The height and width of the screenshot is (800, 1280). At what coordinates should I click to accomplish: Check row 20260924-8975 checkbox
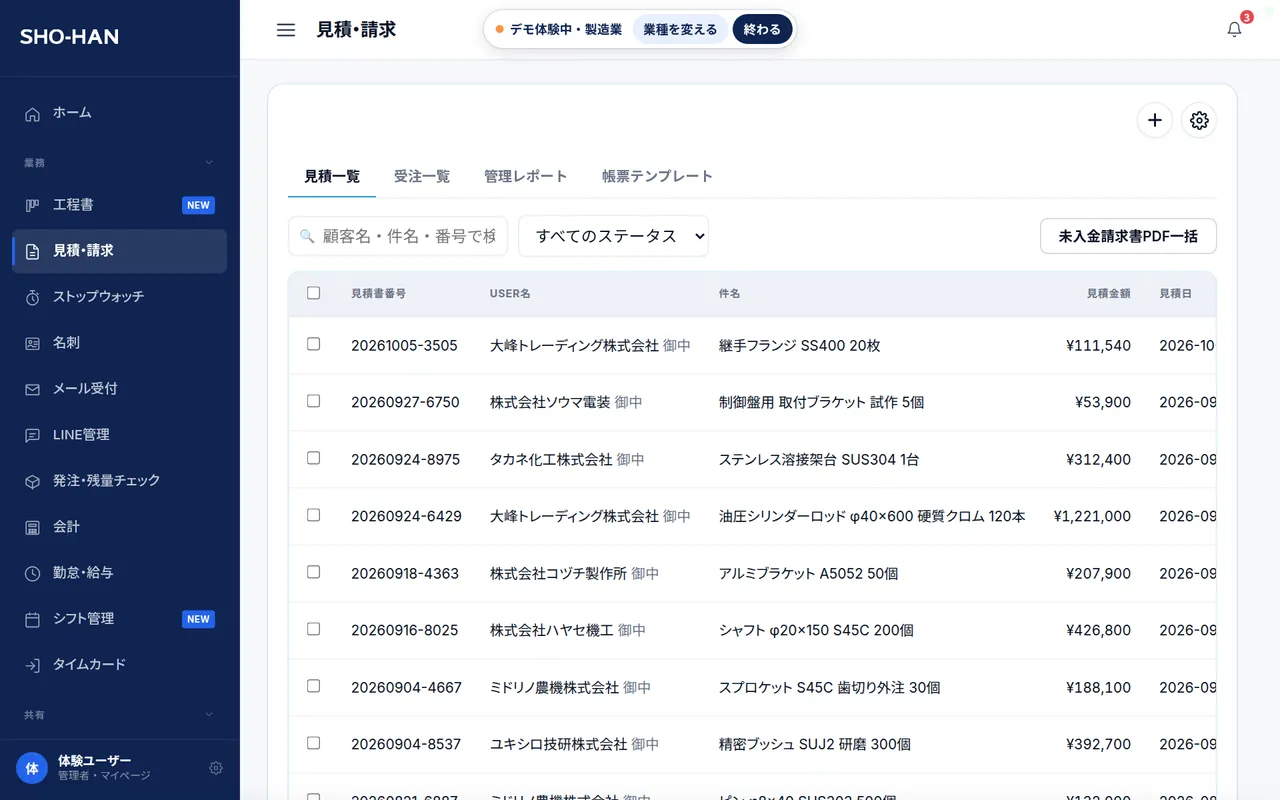coord(314,458)
